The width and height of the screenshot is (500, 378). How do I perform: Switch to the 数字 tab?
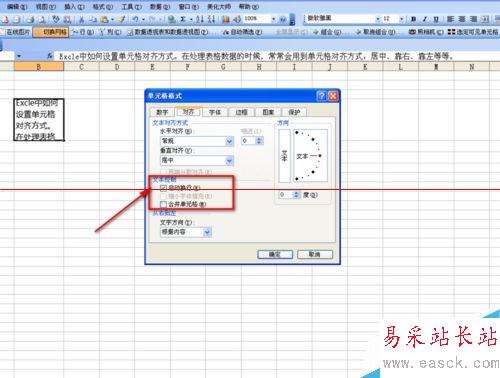162,112
